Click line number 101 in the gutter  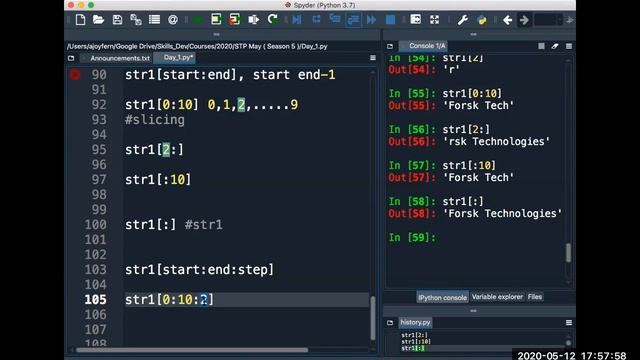(x=96, y=239)
